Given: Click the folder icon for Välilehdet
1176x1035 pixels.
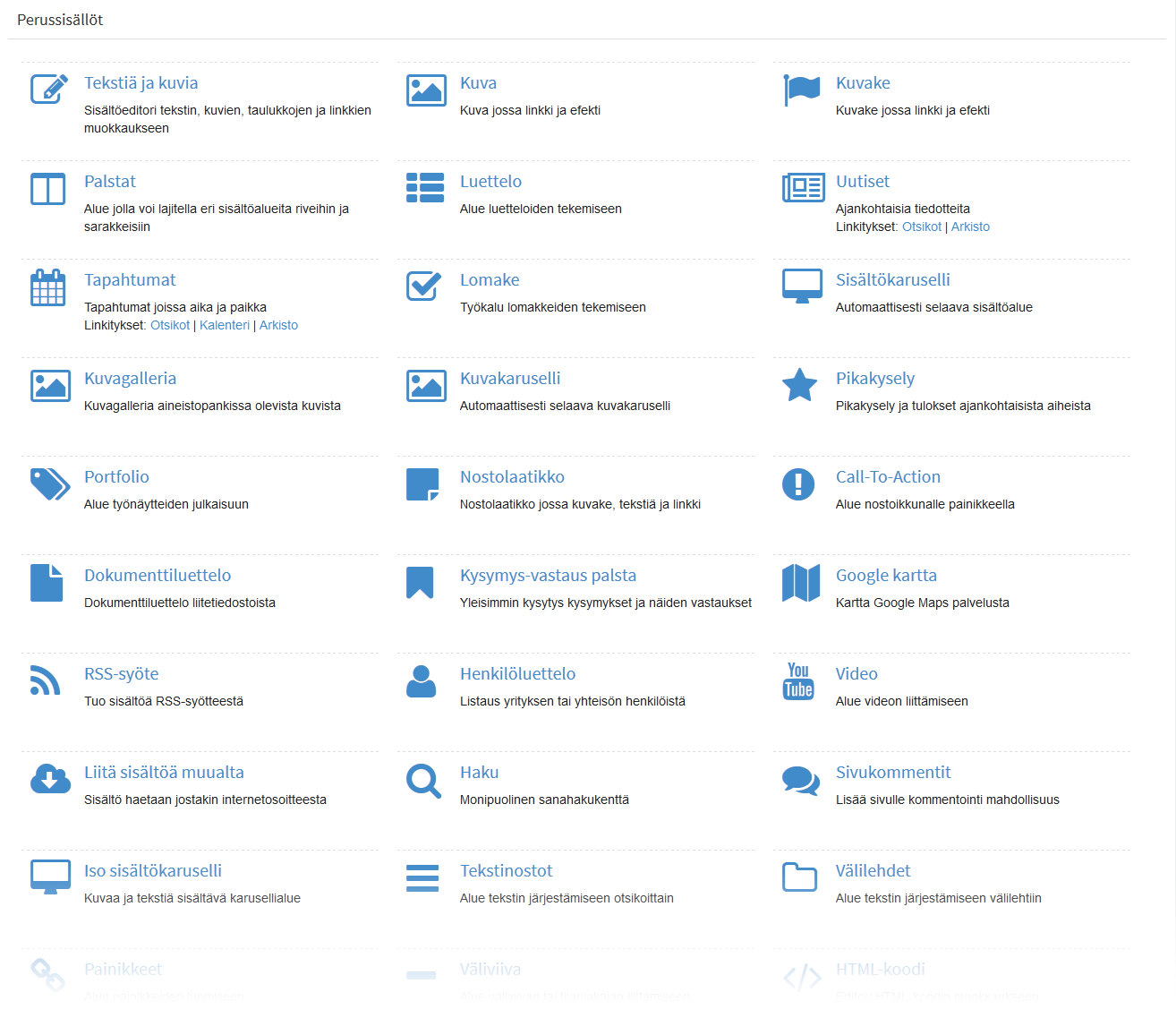Looking at the screenshot, I should (799, 877).
